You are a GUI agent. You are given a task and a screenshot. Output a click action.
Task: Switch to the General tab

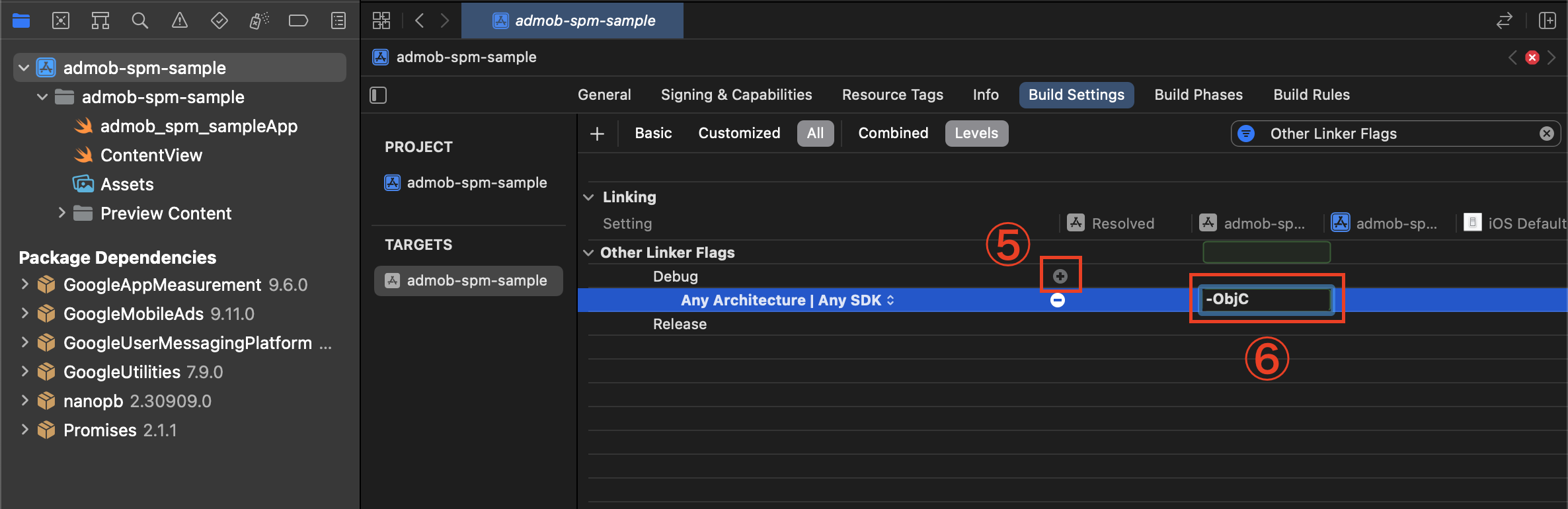pyautogui.click(x=604, y=95)
